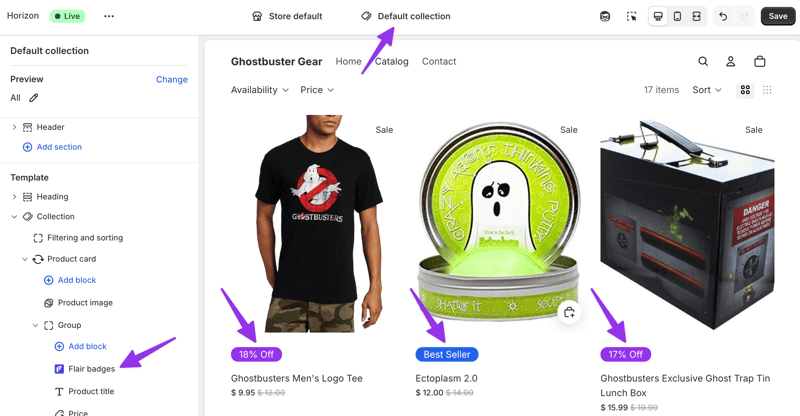
Task: Open the three-dot more actions menu
Action: pyautogui.click(x=109, y=16)
